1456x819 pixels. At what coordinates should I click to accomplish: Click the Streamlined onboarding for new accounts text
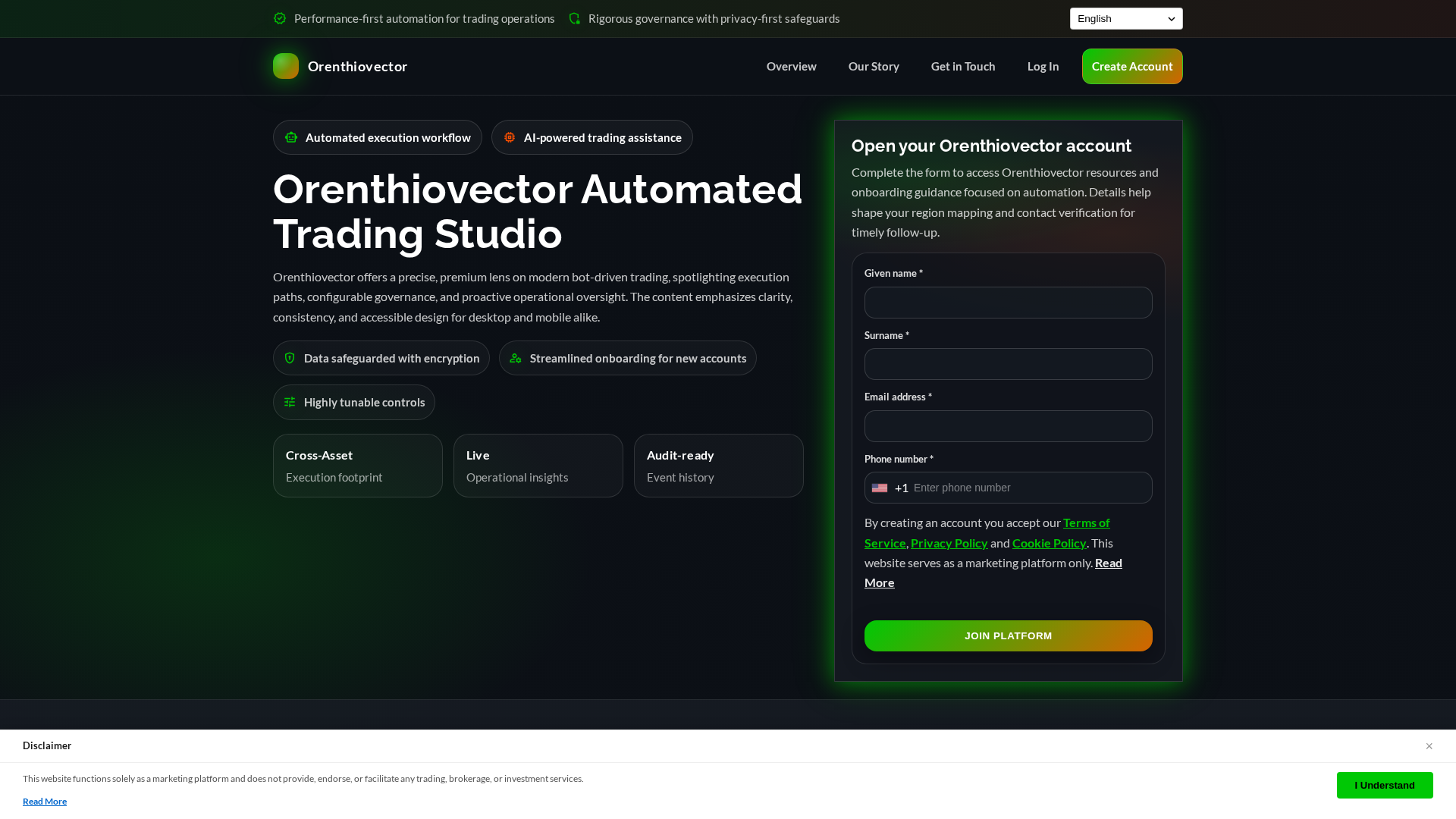(x=638, y=358)
